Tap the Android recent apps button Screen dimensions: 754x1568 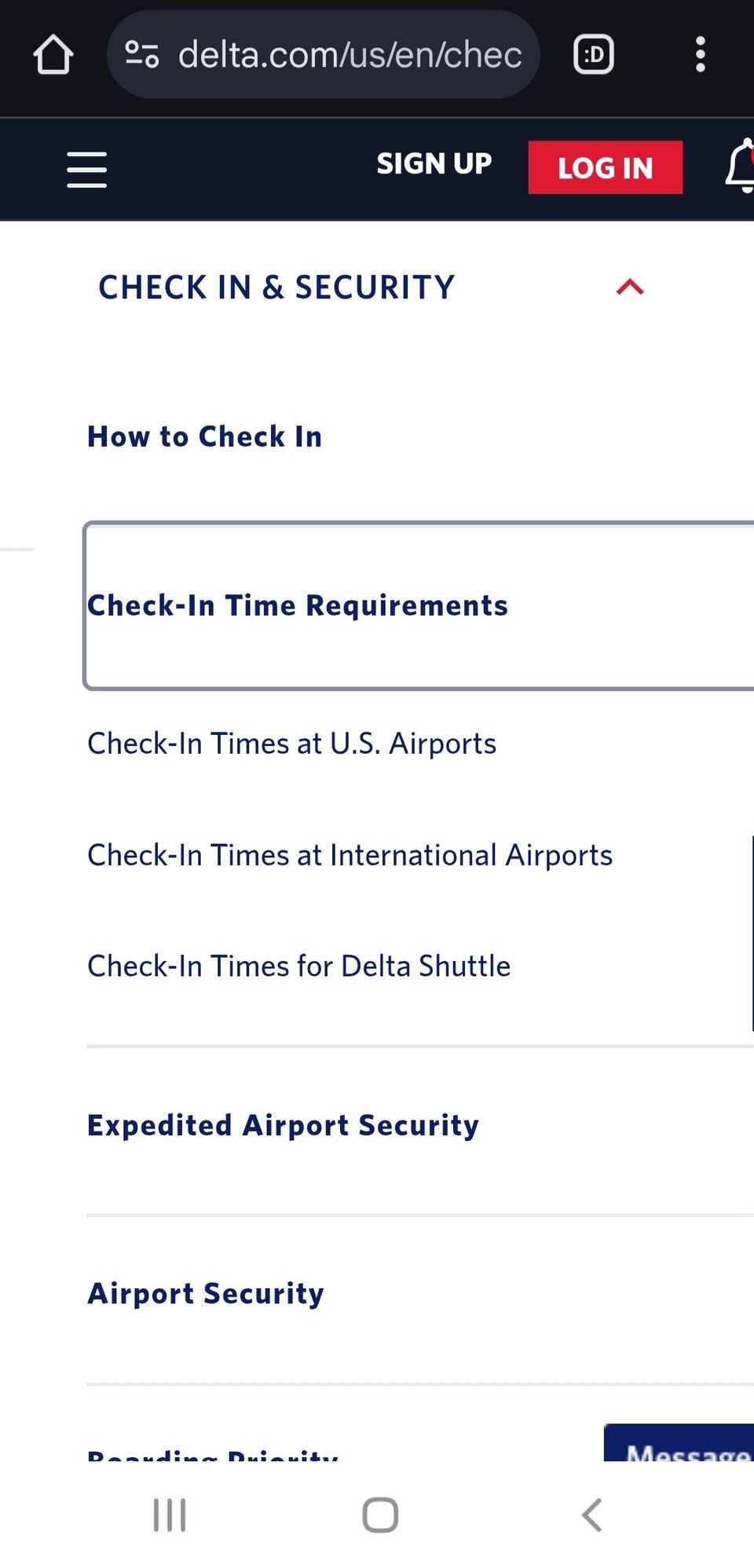pos(170,1516)
